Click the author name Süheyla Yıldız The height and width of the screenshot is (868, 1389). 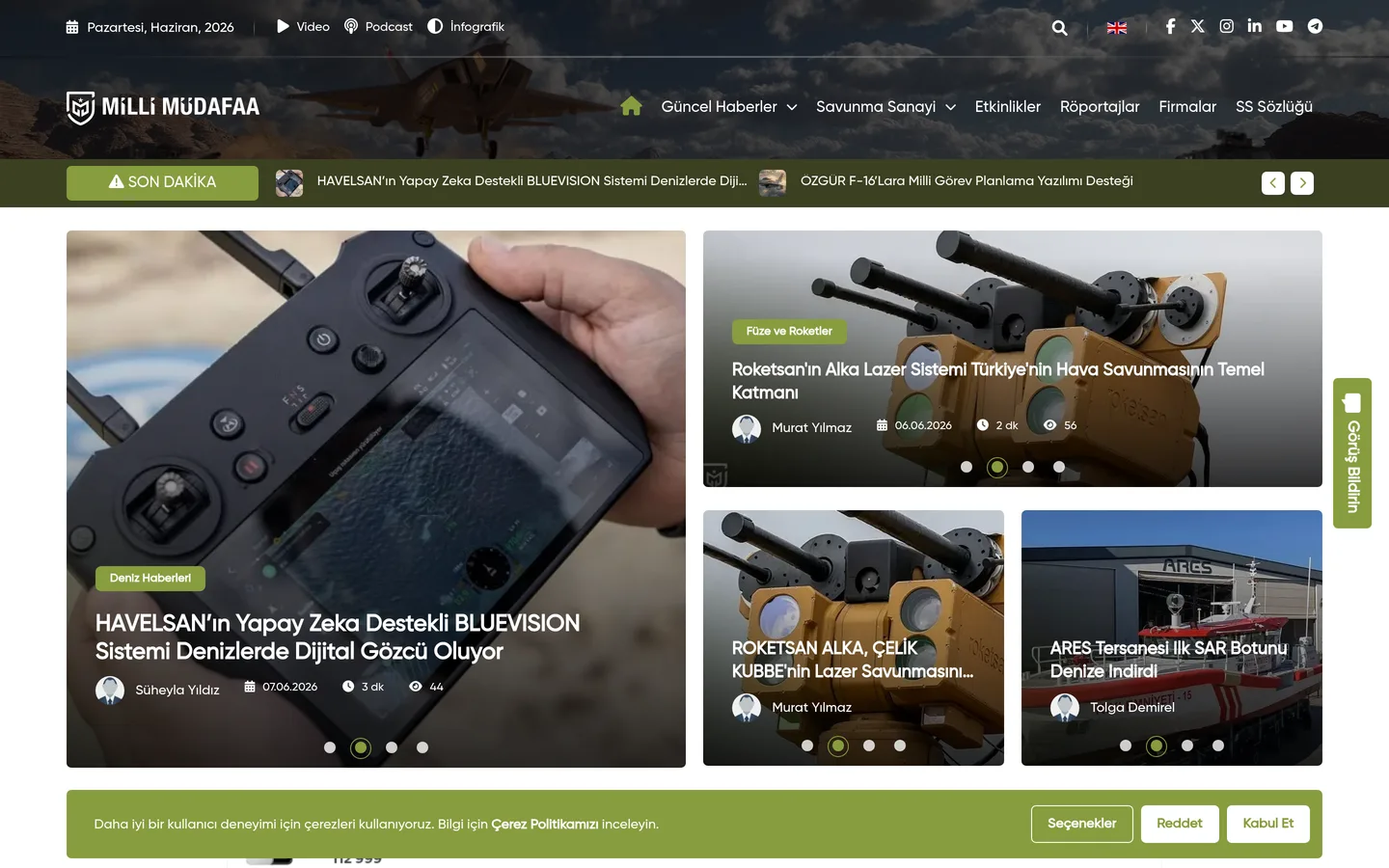177,691
